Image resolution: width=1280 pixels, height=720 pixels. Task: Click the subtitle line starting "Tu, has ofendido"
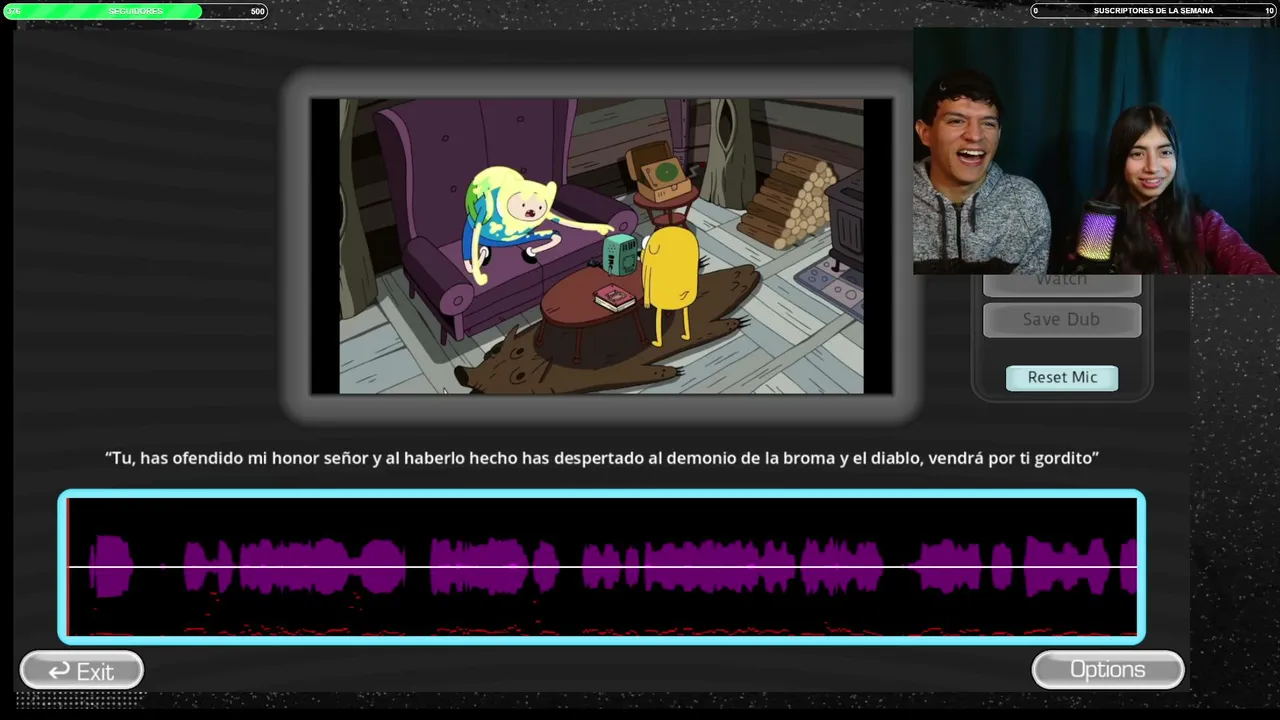click(x=602, y=458)
